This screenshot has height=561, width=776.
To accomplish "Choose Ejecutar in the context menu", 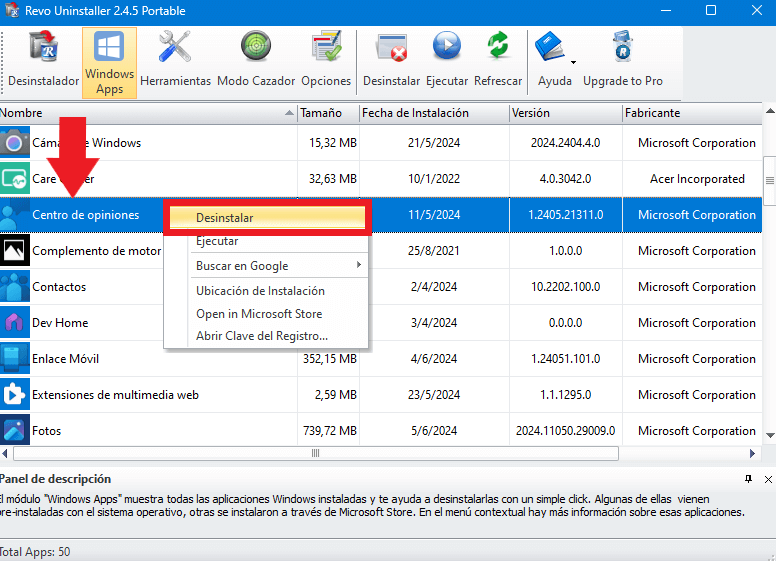I will pos(267,241).
